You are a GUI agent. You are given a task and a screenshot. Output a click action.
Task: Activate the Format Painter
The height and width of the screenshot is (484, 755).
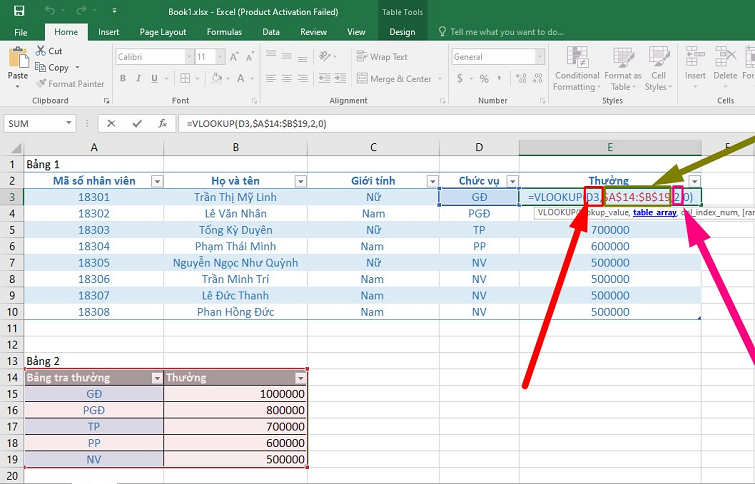pos(70,84)
